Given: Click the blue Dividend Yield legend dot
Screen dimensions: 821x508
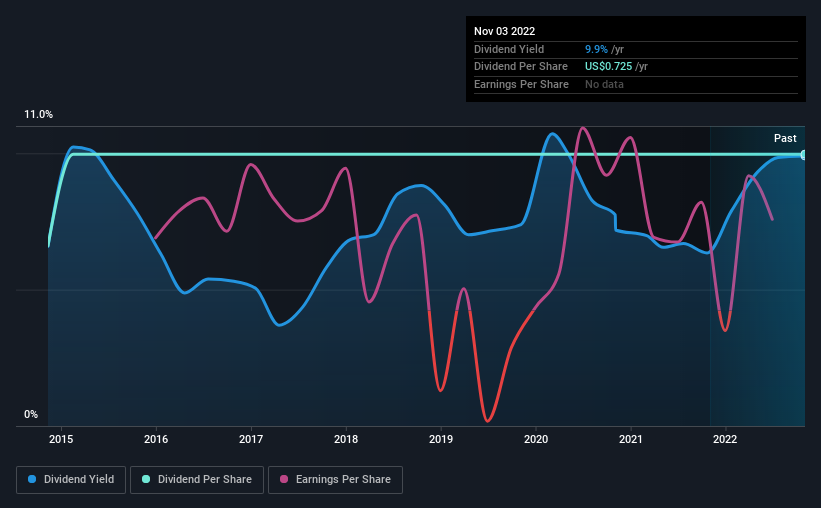Looking at the screenshot, I should pos(32,479).
